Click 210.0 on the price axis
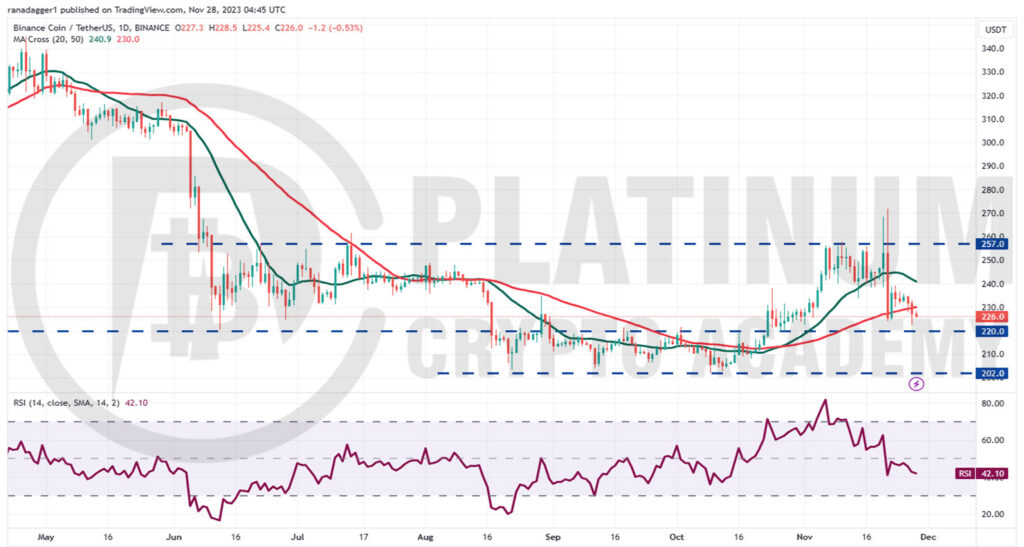 coord(993,354)
